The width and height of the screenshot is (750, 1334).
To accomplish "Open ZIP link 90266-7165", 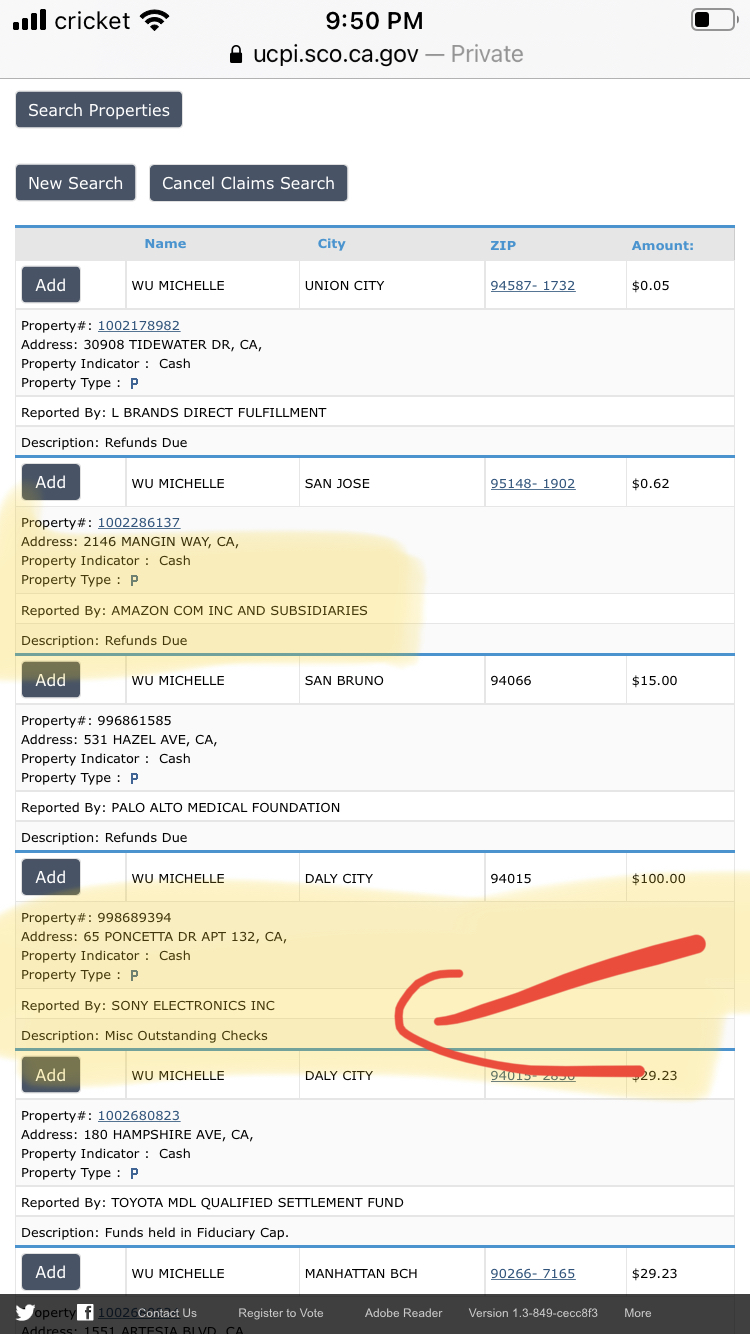I will click(533, 1273).
